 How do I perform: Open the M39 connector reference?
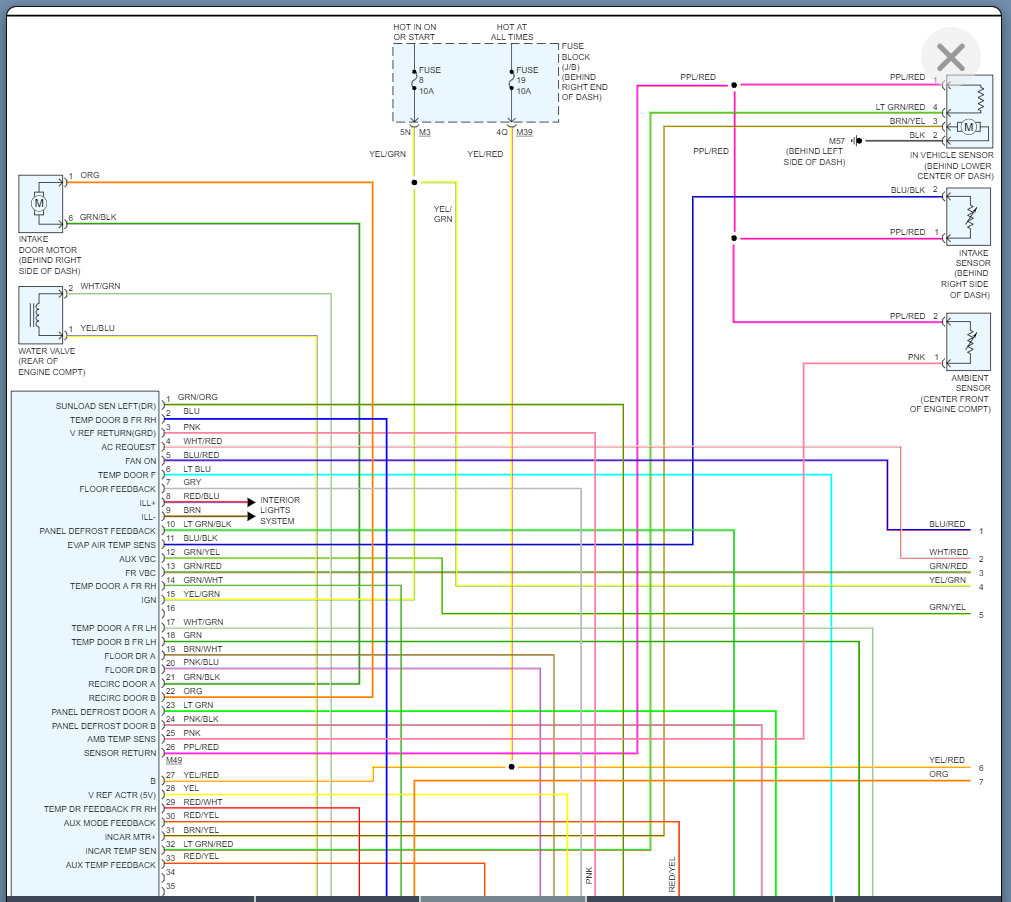[524, 132]
